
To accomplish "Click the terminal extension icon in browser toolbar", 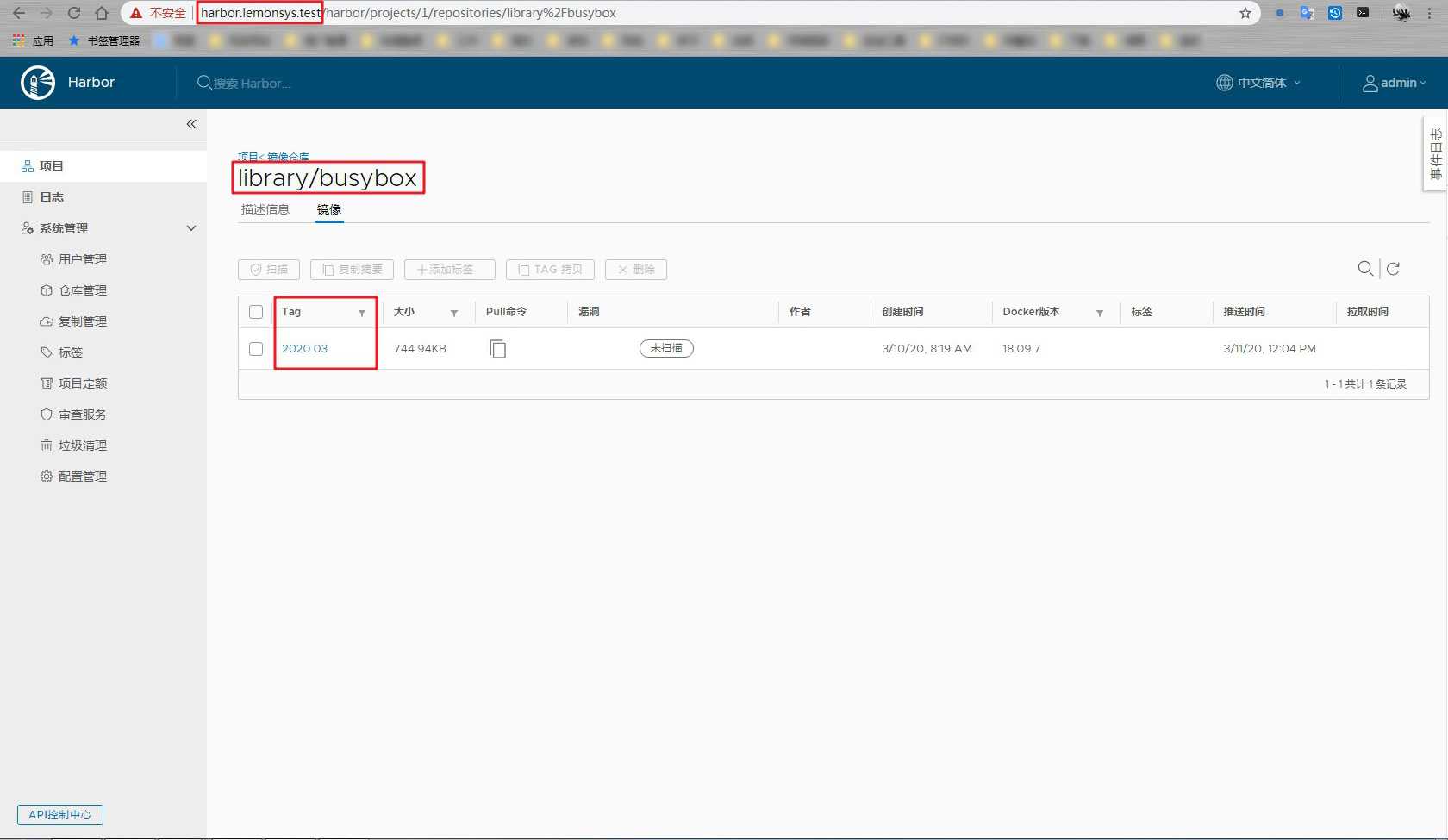I will point(1363,13).
